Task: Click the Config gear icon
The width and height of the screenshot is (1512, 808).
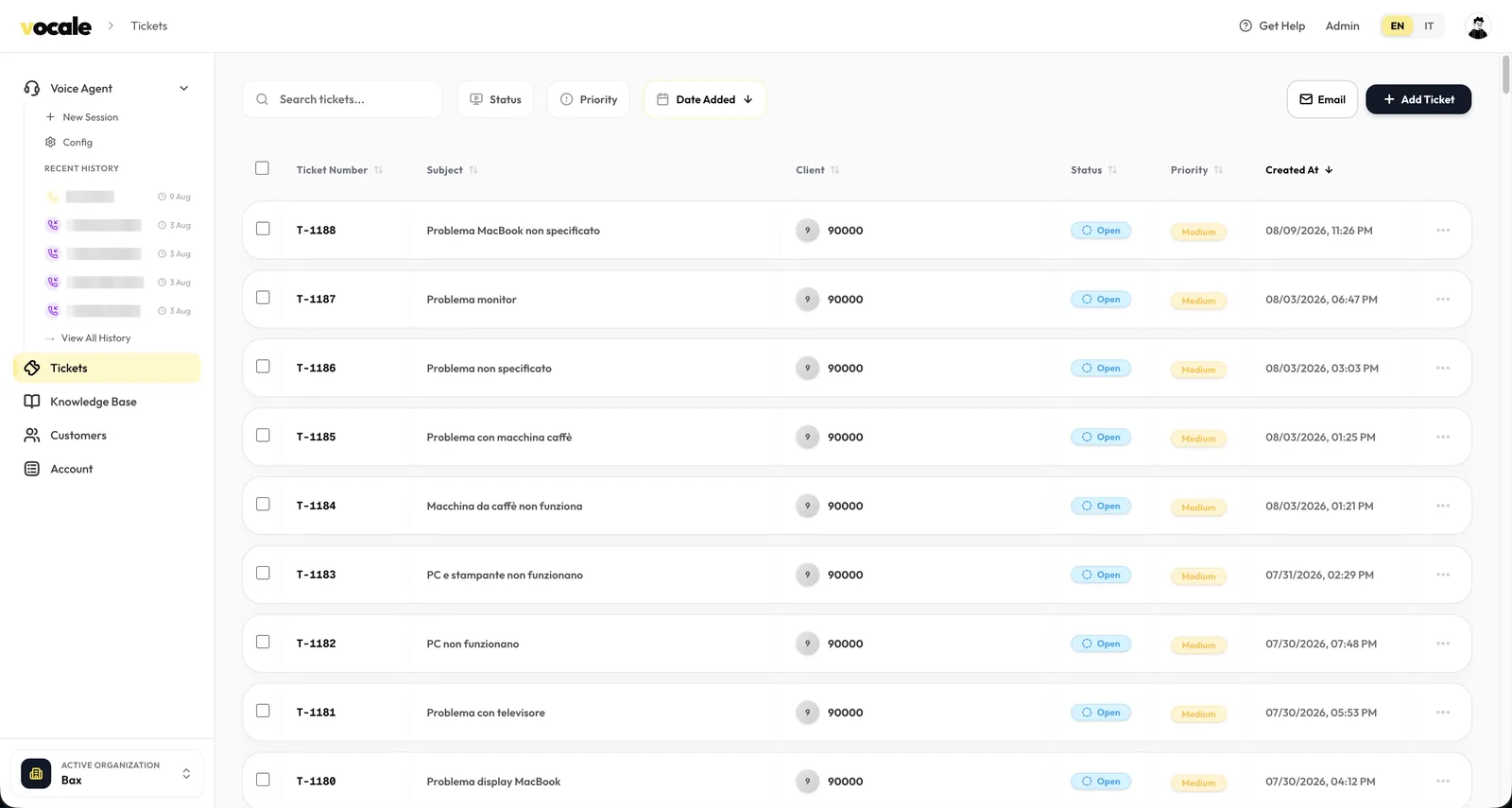Action: 50,142
